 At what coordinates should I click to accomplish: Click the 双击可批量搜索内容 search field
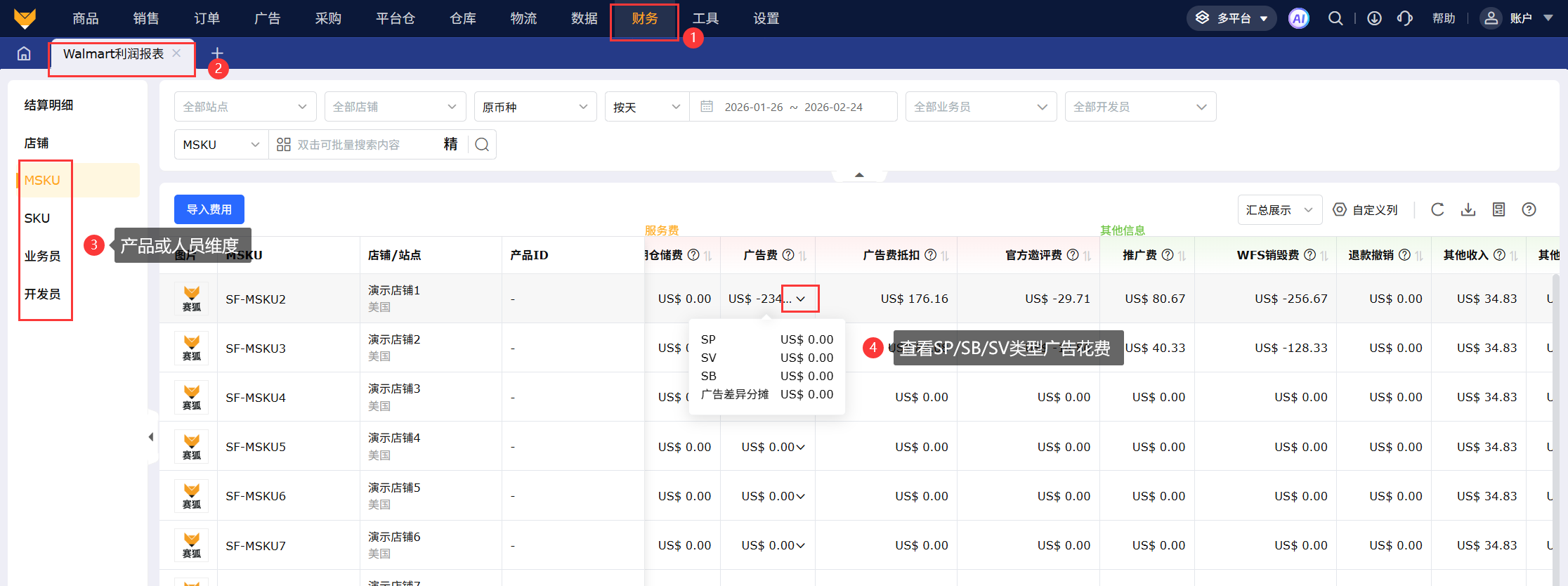348,145
